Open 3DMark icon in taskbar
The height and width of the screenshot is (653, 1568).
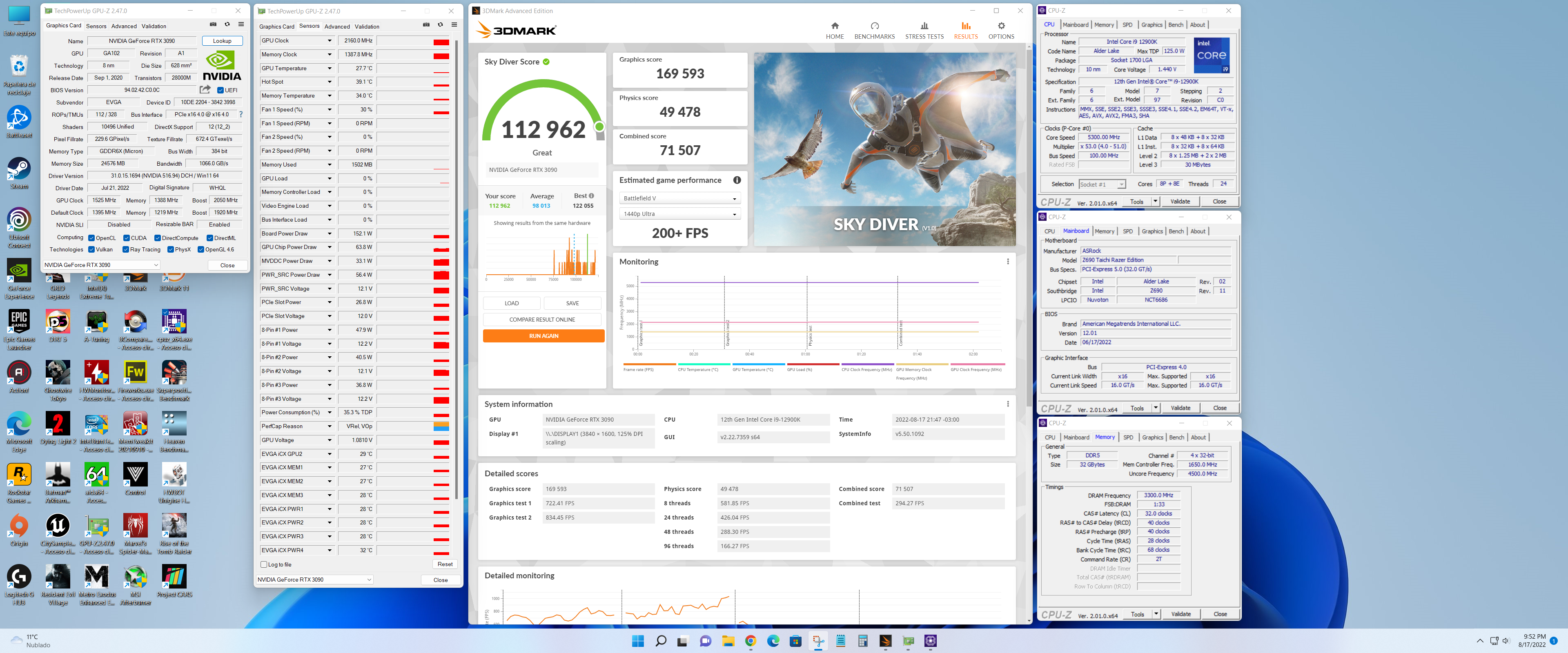886,641
